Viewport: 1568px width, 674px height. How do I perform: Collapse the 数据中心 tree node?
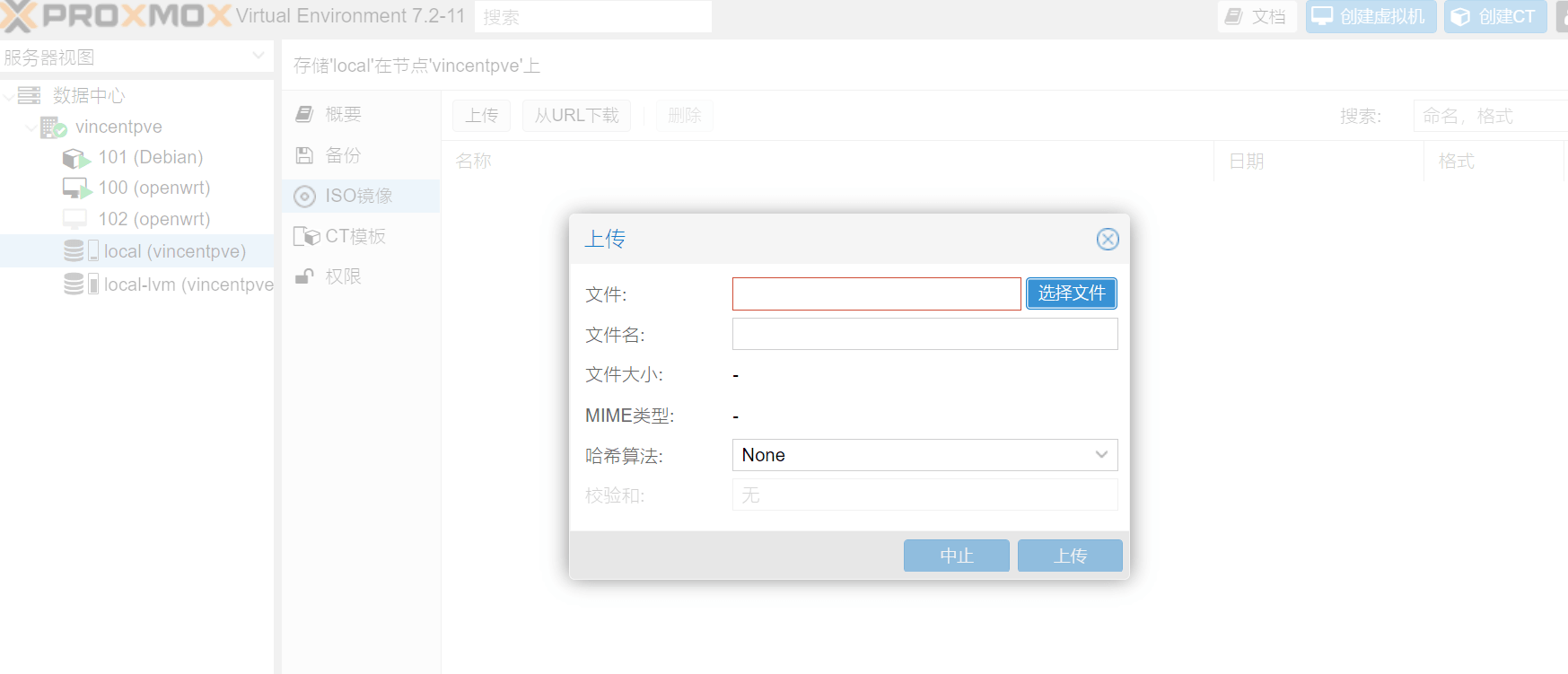(x=9, y=96)
